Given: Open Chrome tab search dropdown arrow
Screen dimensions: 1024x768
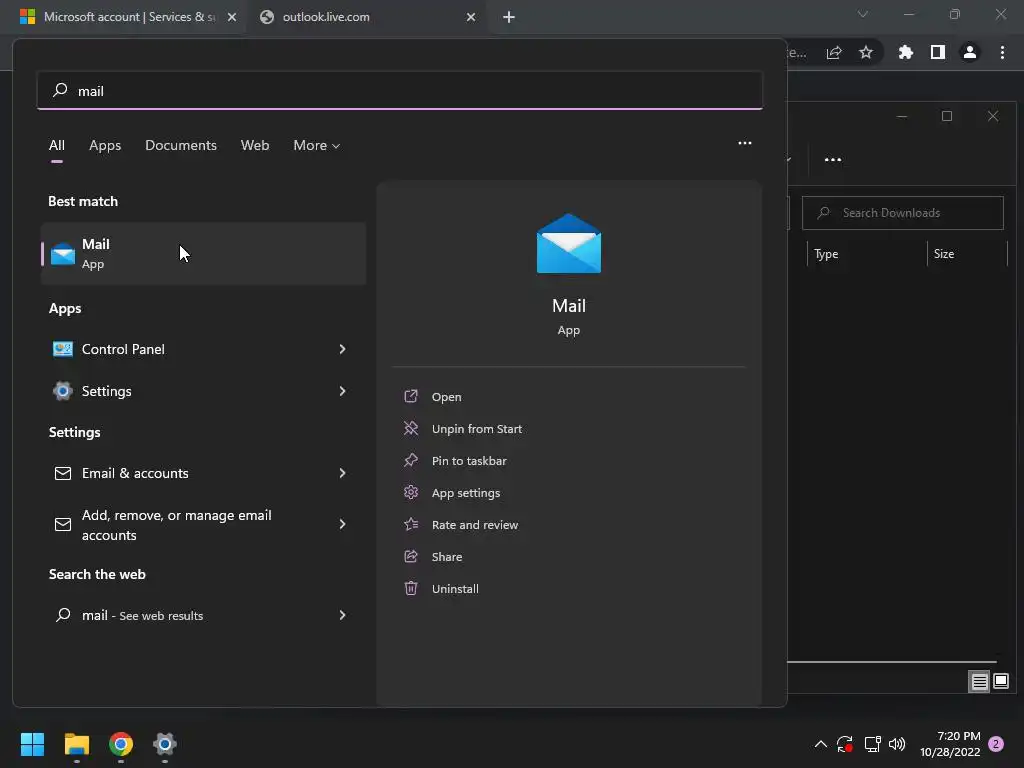Looking at the screenshot, I should [862, 14].
